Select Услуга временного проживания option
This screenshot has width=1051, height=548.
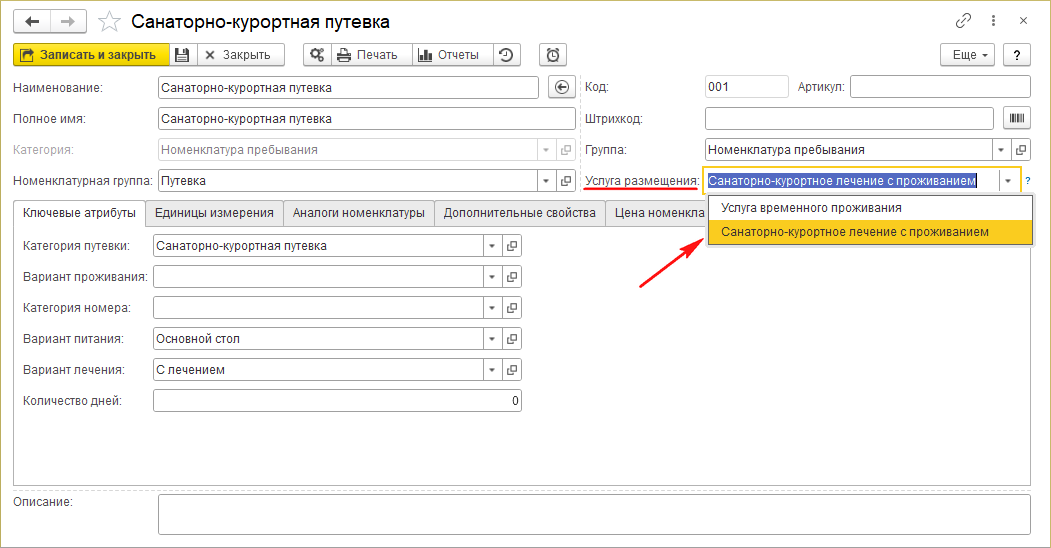coord(811,208)
